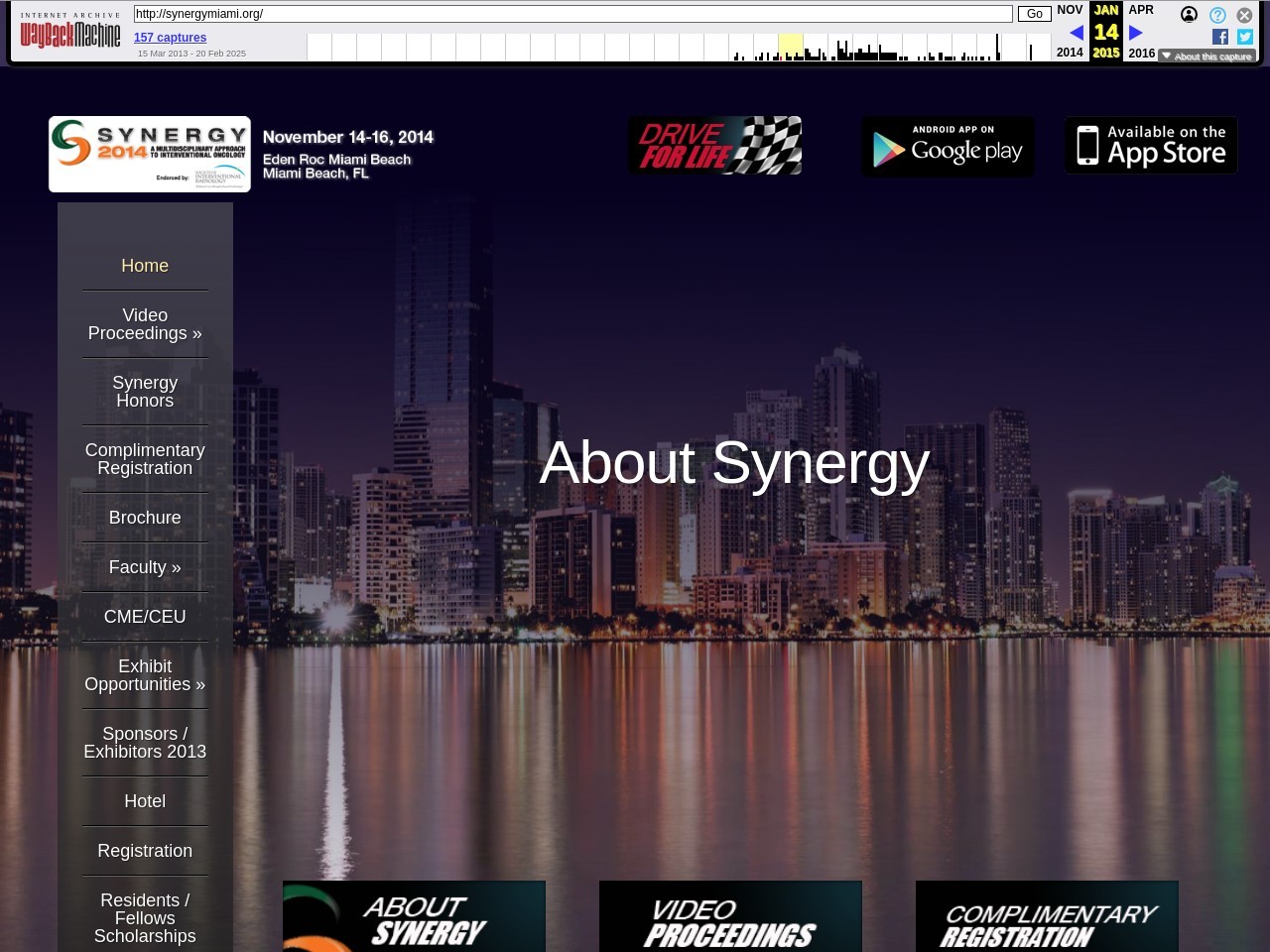The height and width of the screenshot is (952, 1270).
Task: Click the Wayback URL input field
Action: (x=572, y=14)
